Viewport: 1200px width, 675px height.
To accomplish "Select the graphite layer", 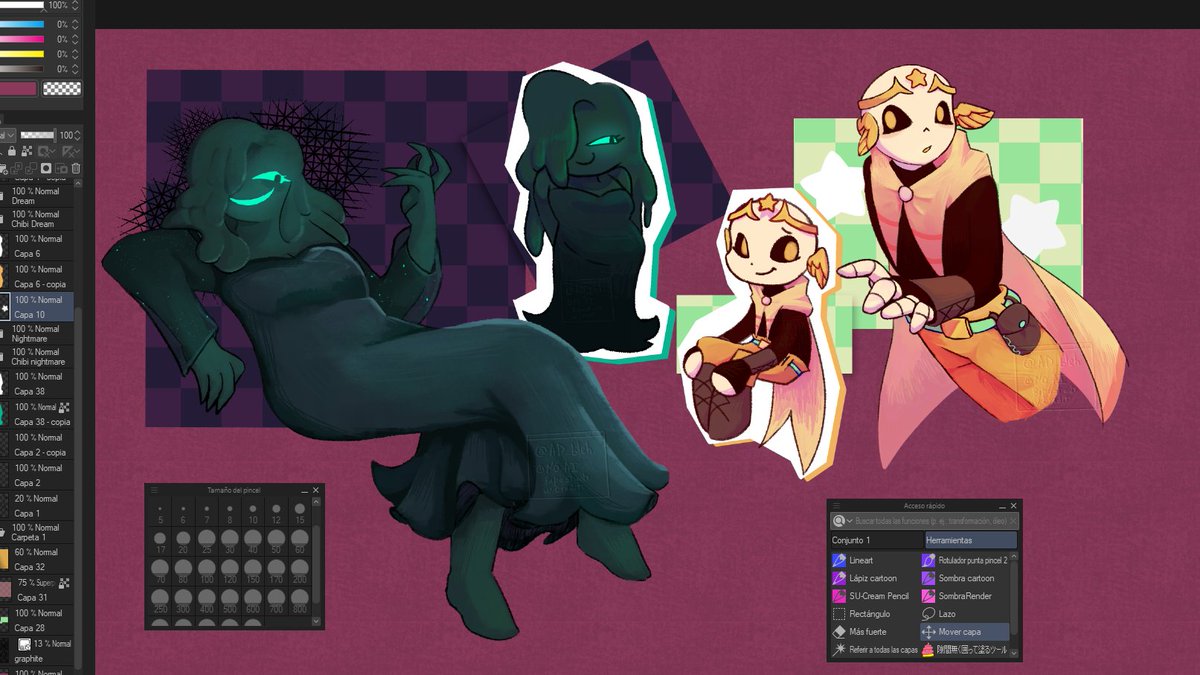I will coord(37,651).
